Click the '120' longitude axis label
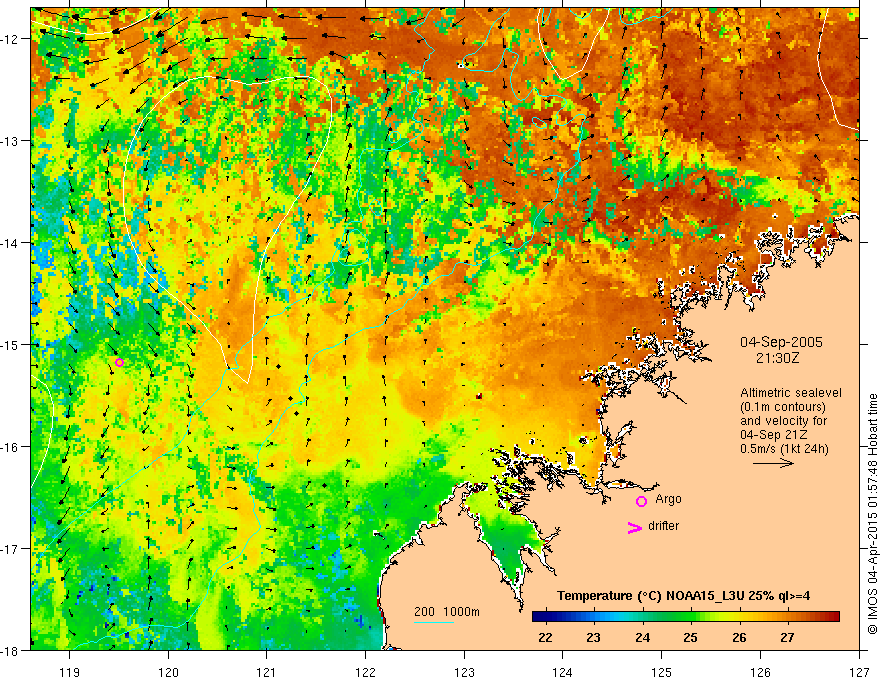The height and width of the screenshot is (680, 880). click(168, 672)
